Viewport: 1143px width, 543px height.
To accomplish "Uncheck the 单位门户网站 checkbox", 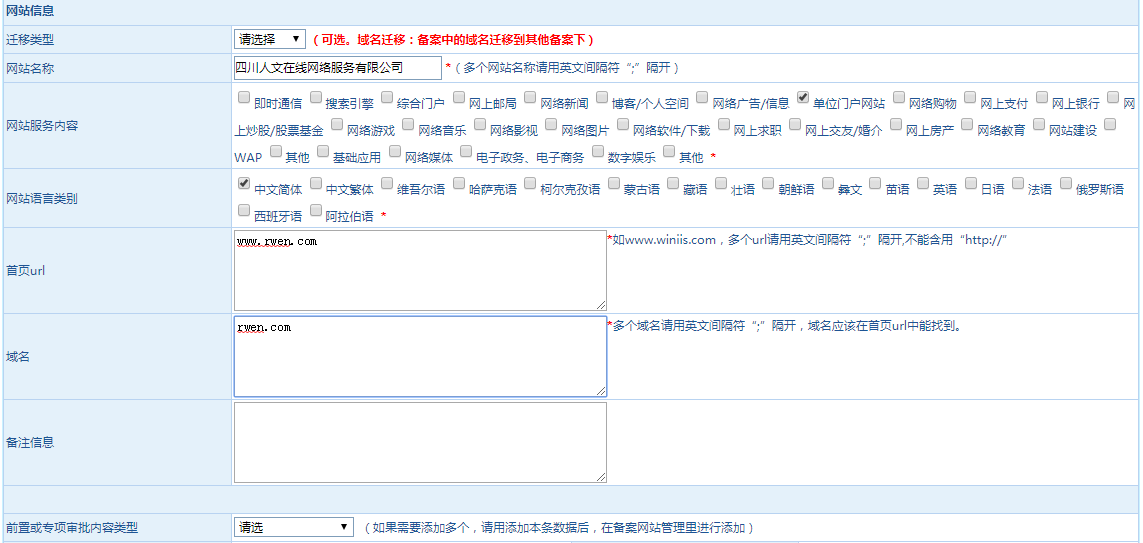I will click(803, 98).
